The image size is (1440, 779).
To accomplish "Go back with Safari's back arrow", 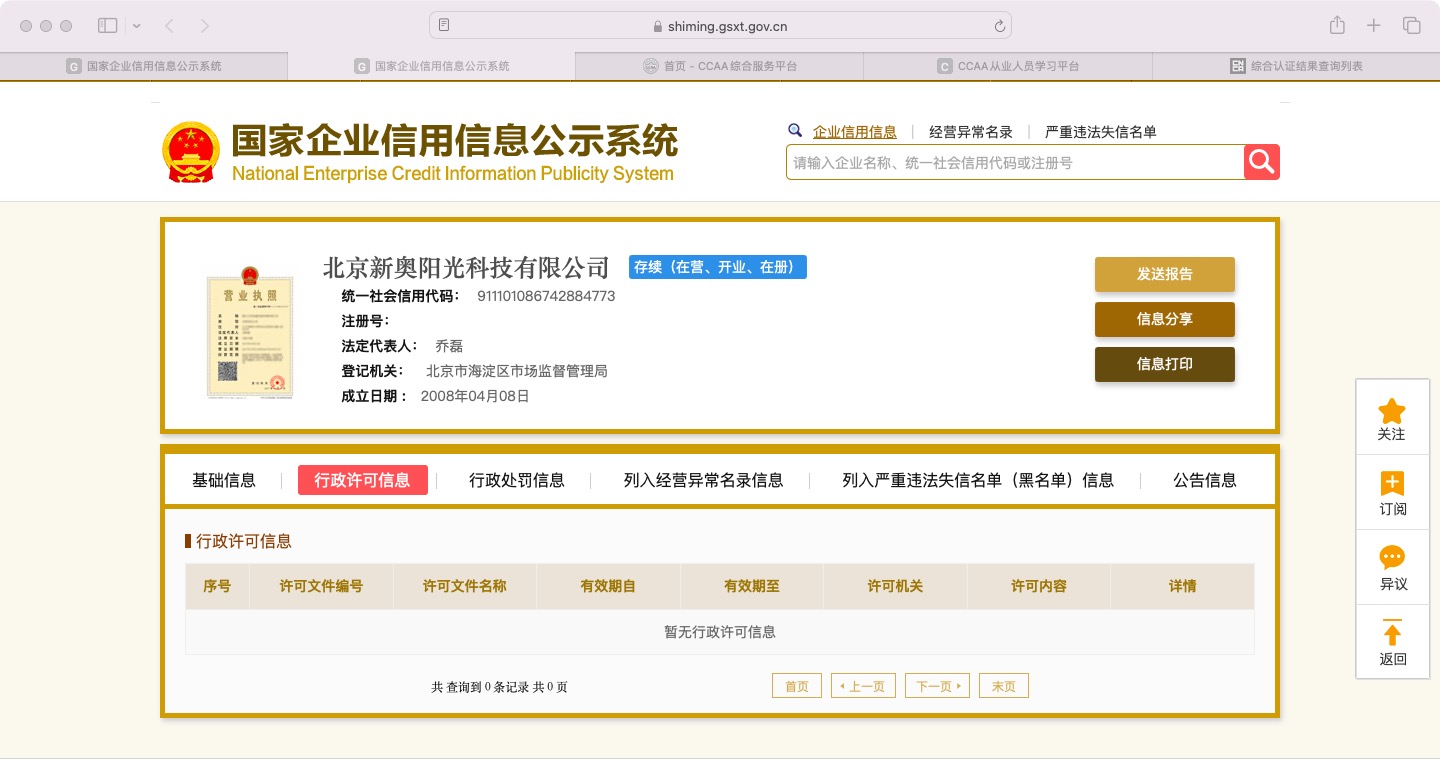I will point(169,26).
